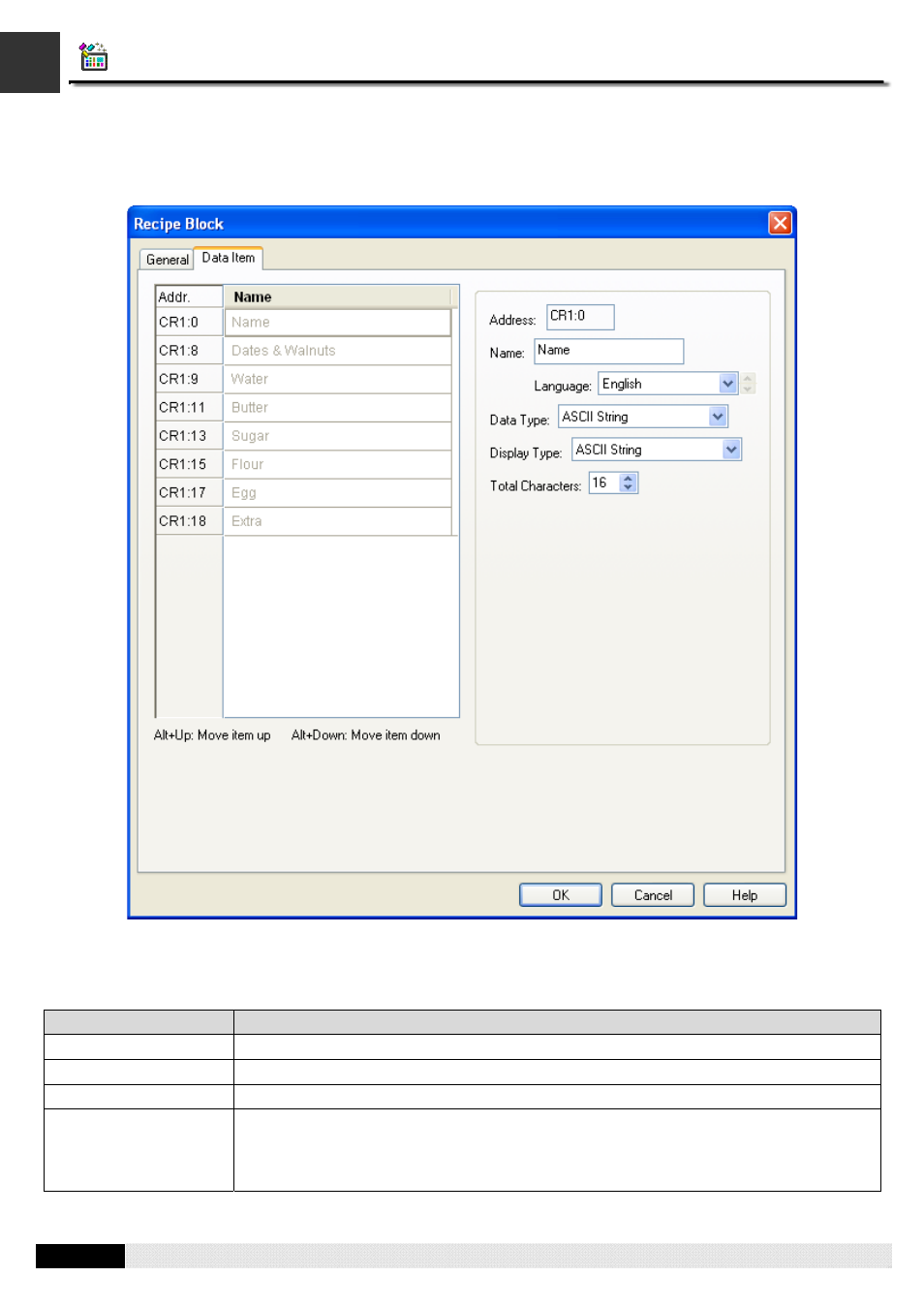Click the recipe icon in page header
Screen dimensions: 924x1308
tap(93, 57)
